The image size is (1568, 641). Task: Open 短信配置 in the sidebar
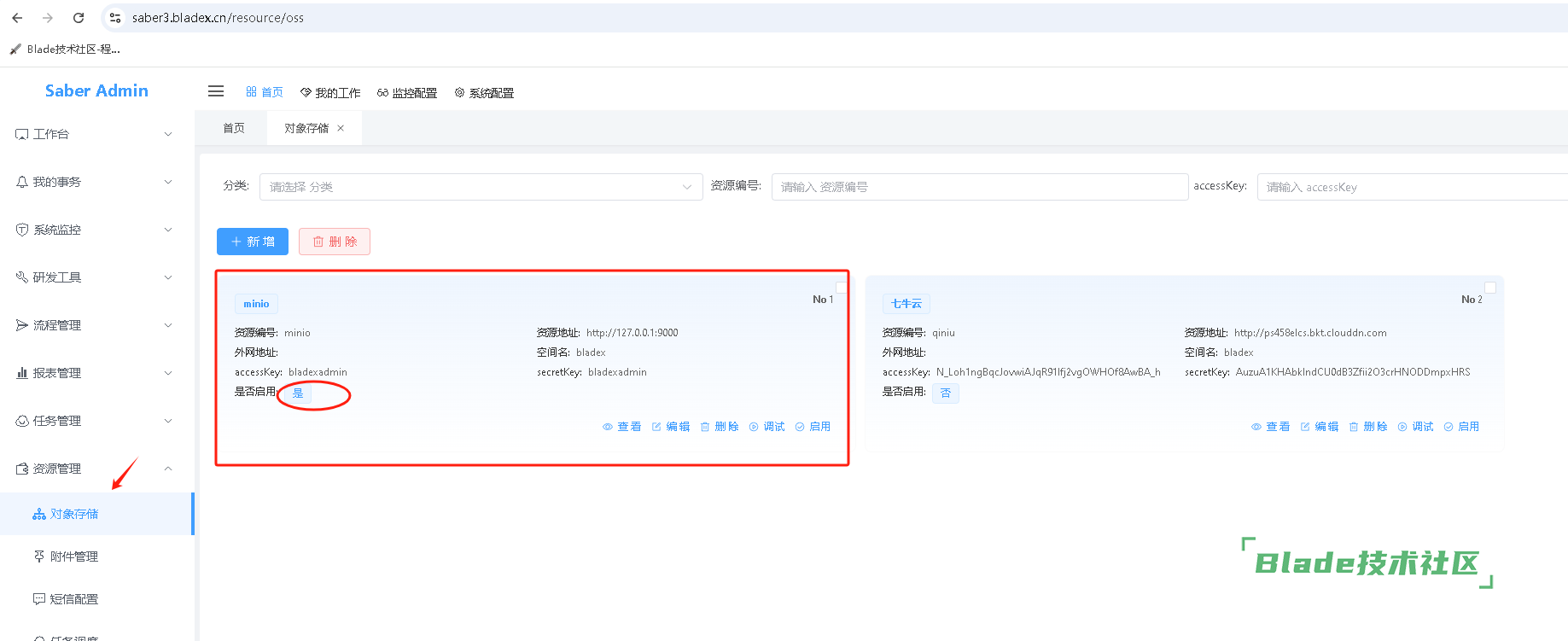tap(96, 599)
